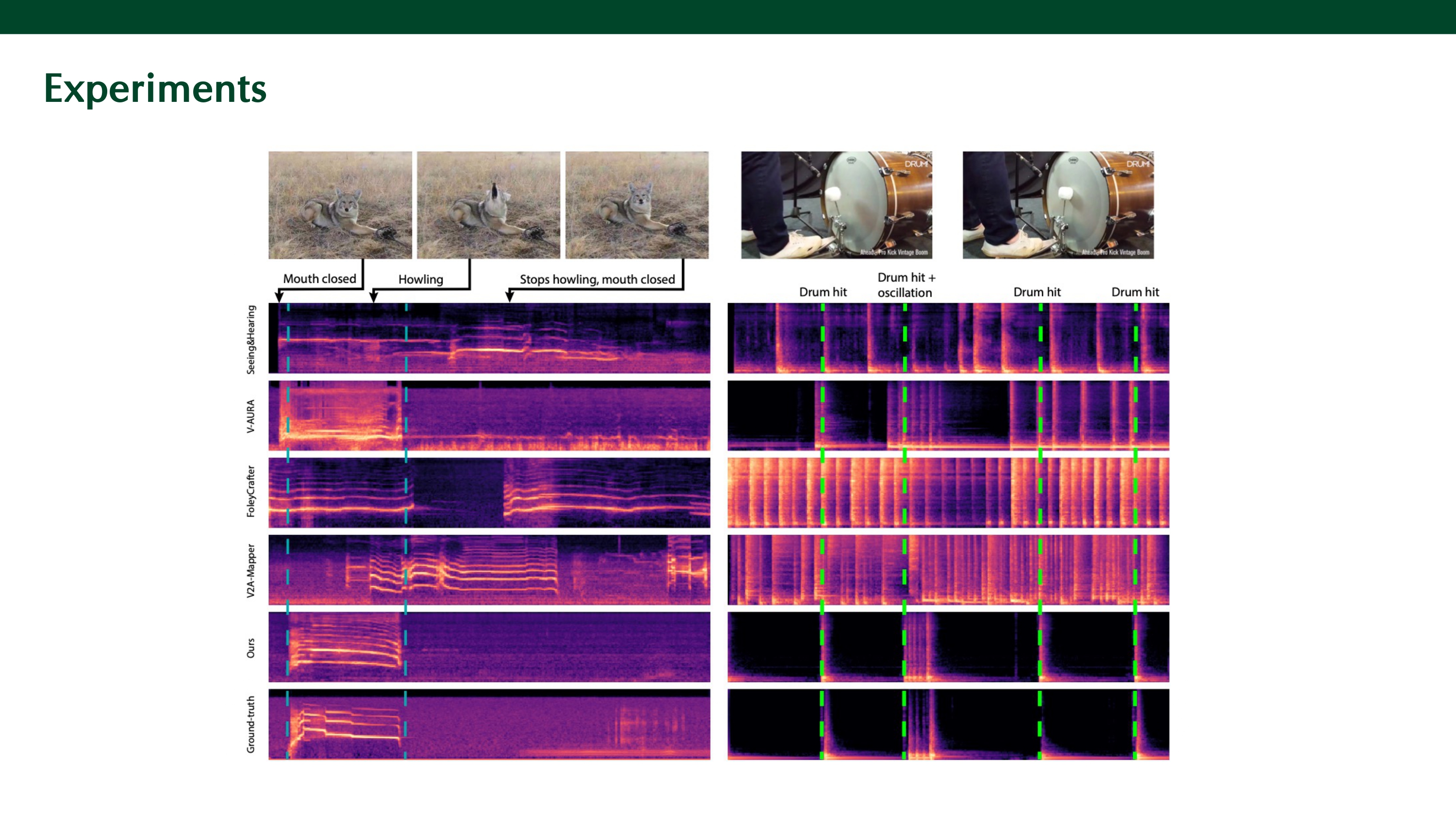Screen dimensions: 1456x819
Task: Click the V2A-Mapper row label
Action: (250, 570)
